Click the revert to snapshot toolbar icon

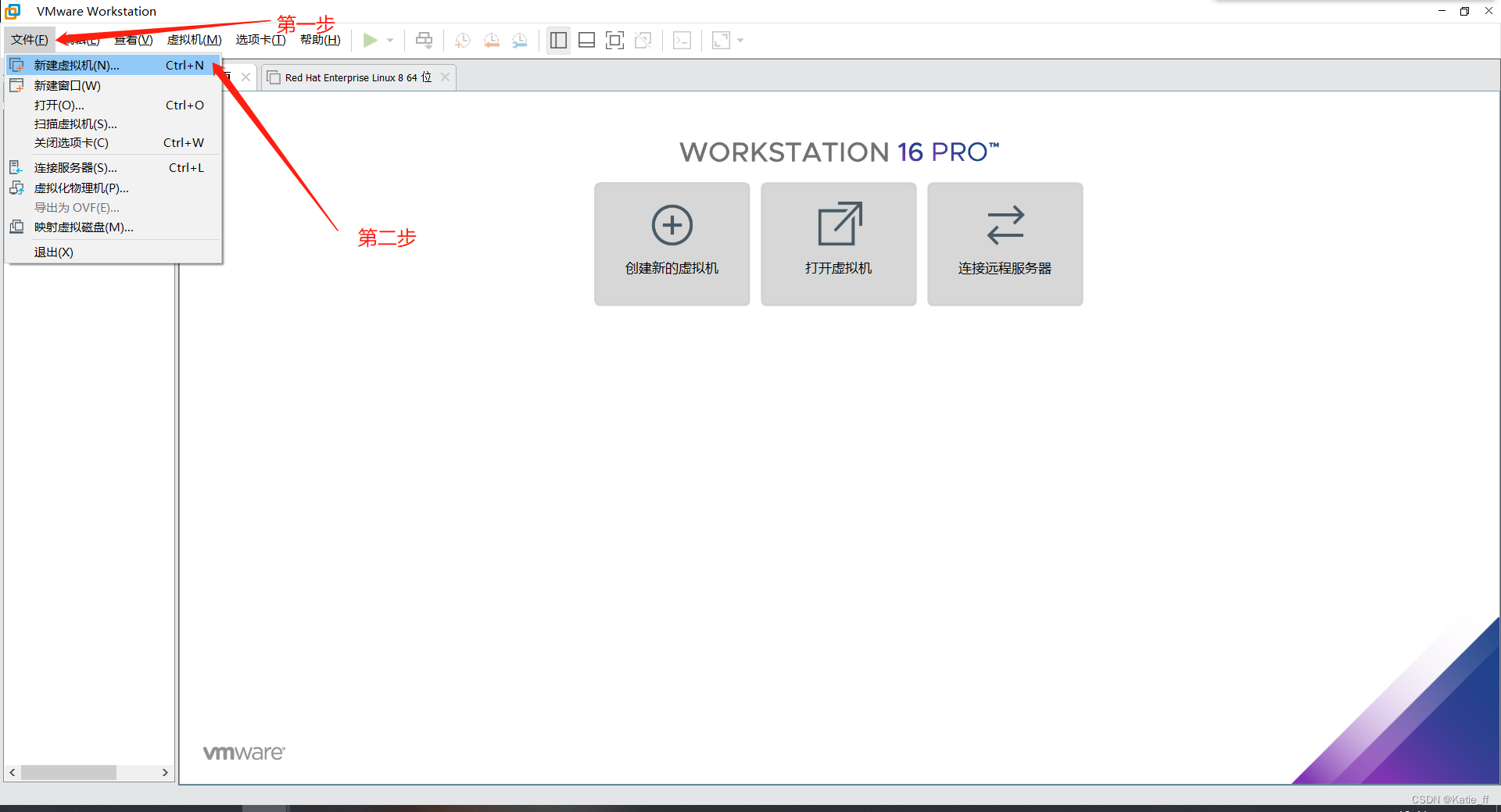pyautogui.click(x=492, y=40)
